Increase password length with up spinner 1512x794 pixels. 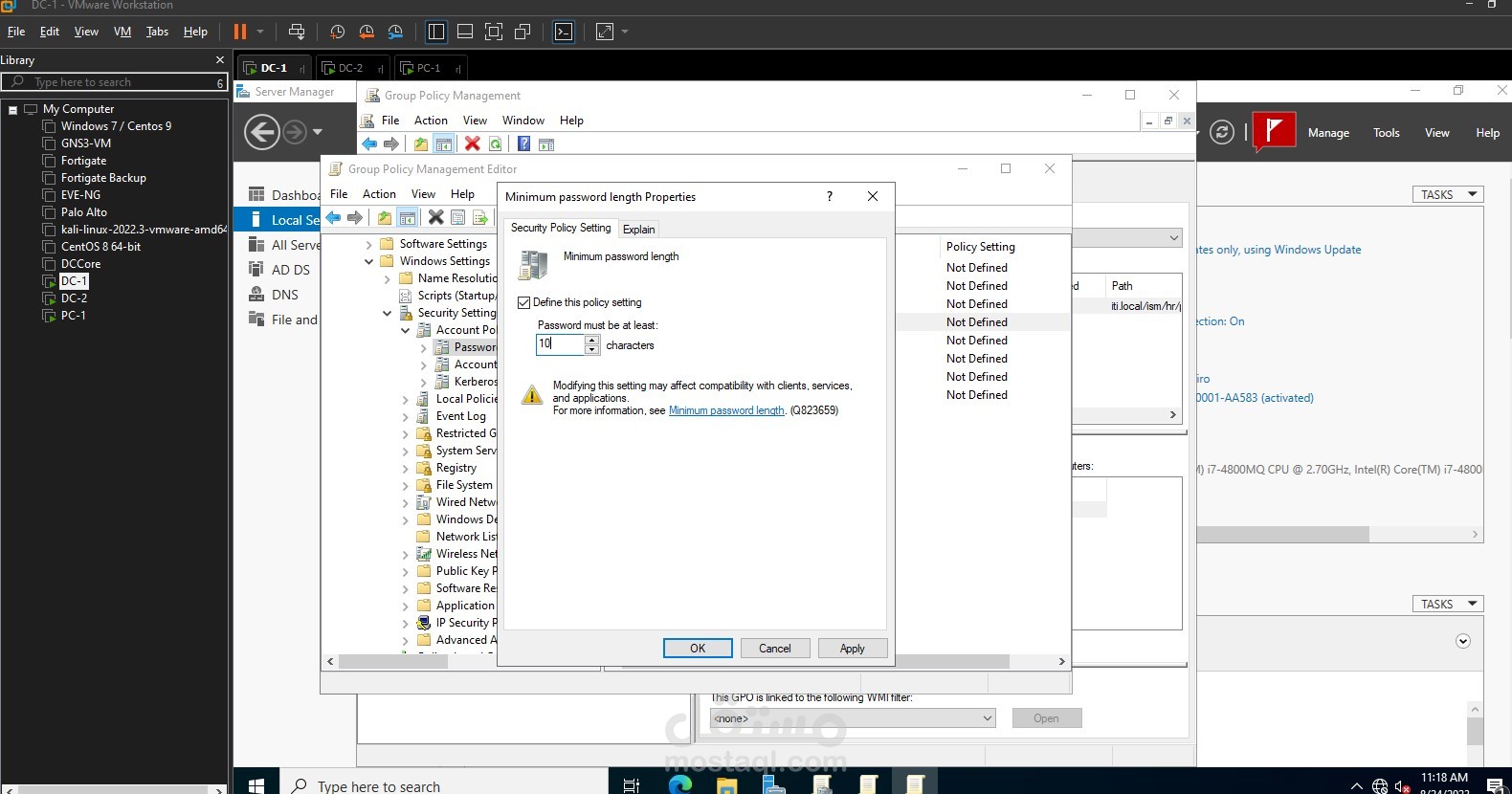coord(592,340)
